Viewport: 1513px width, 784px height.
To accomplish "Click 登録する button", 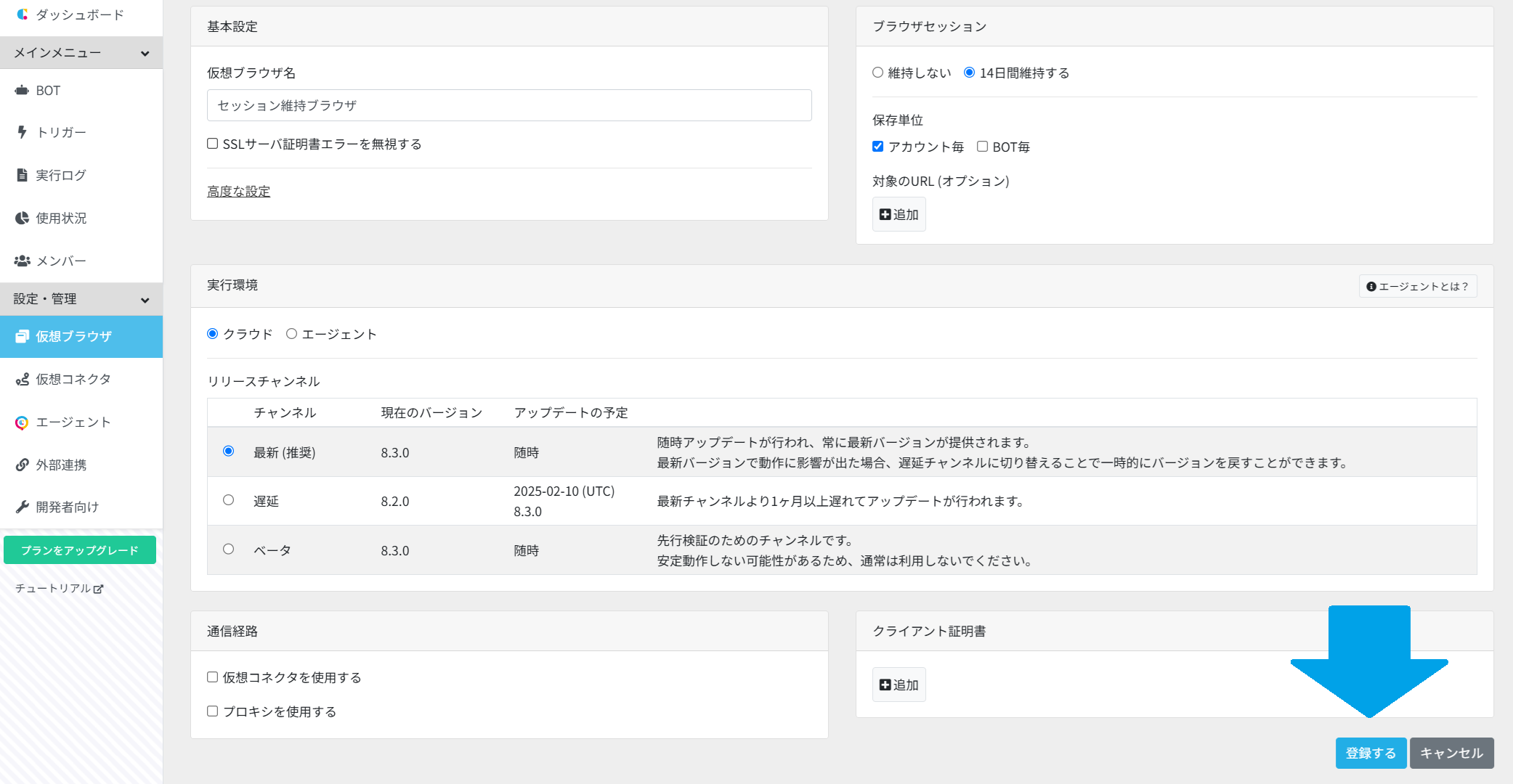I will point(1371,754).
